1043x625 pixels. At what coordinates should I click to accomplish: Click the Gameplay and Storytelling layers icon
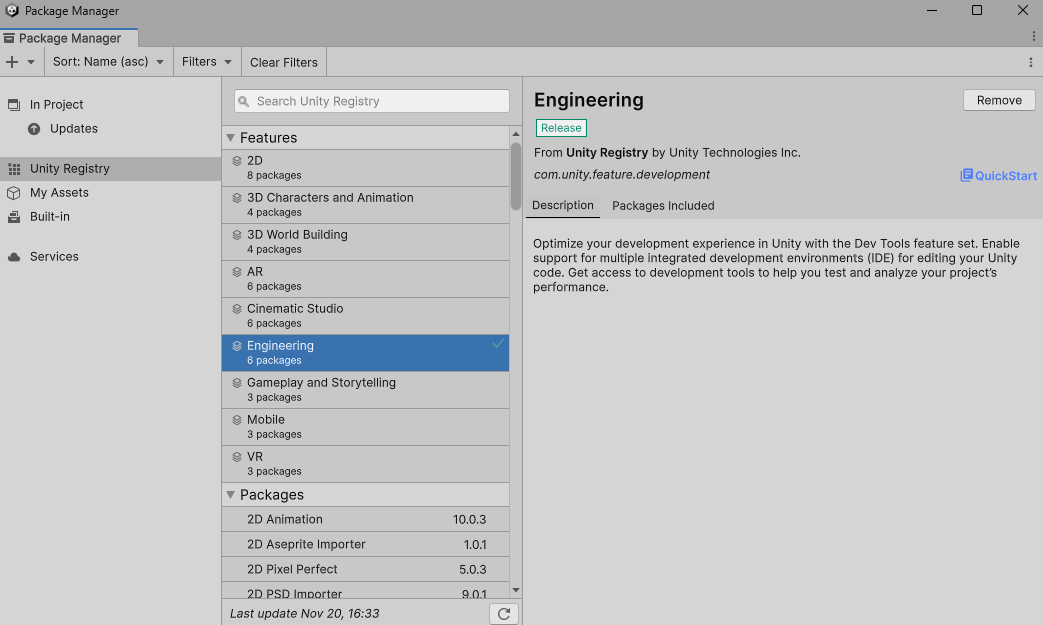coord(237,383)
